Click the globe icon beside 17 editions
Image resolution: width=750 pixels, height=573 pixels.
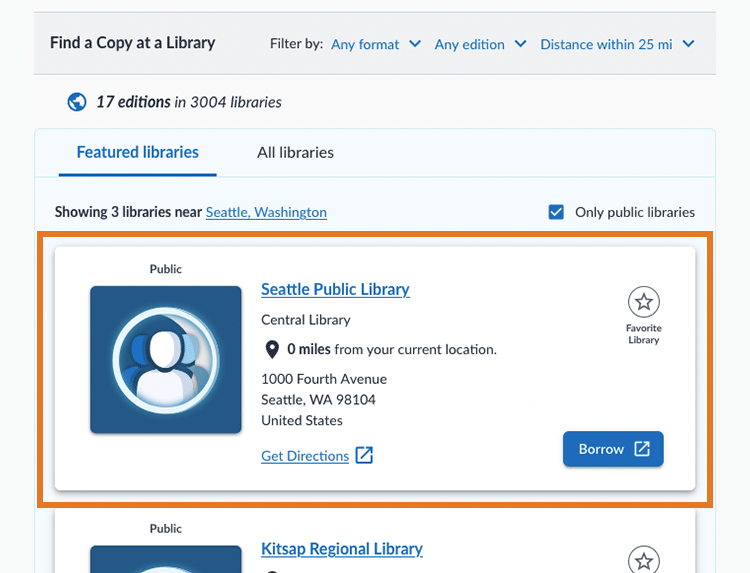coord(77,102)
